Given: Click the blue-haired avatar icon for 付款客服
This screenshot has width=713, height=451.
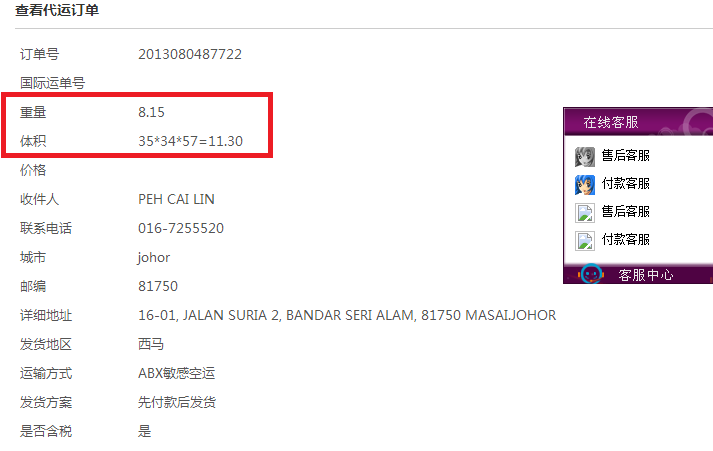Looking at the screenshot, I should [585, 185].
